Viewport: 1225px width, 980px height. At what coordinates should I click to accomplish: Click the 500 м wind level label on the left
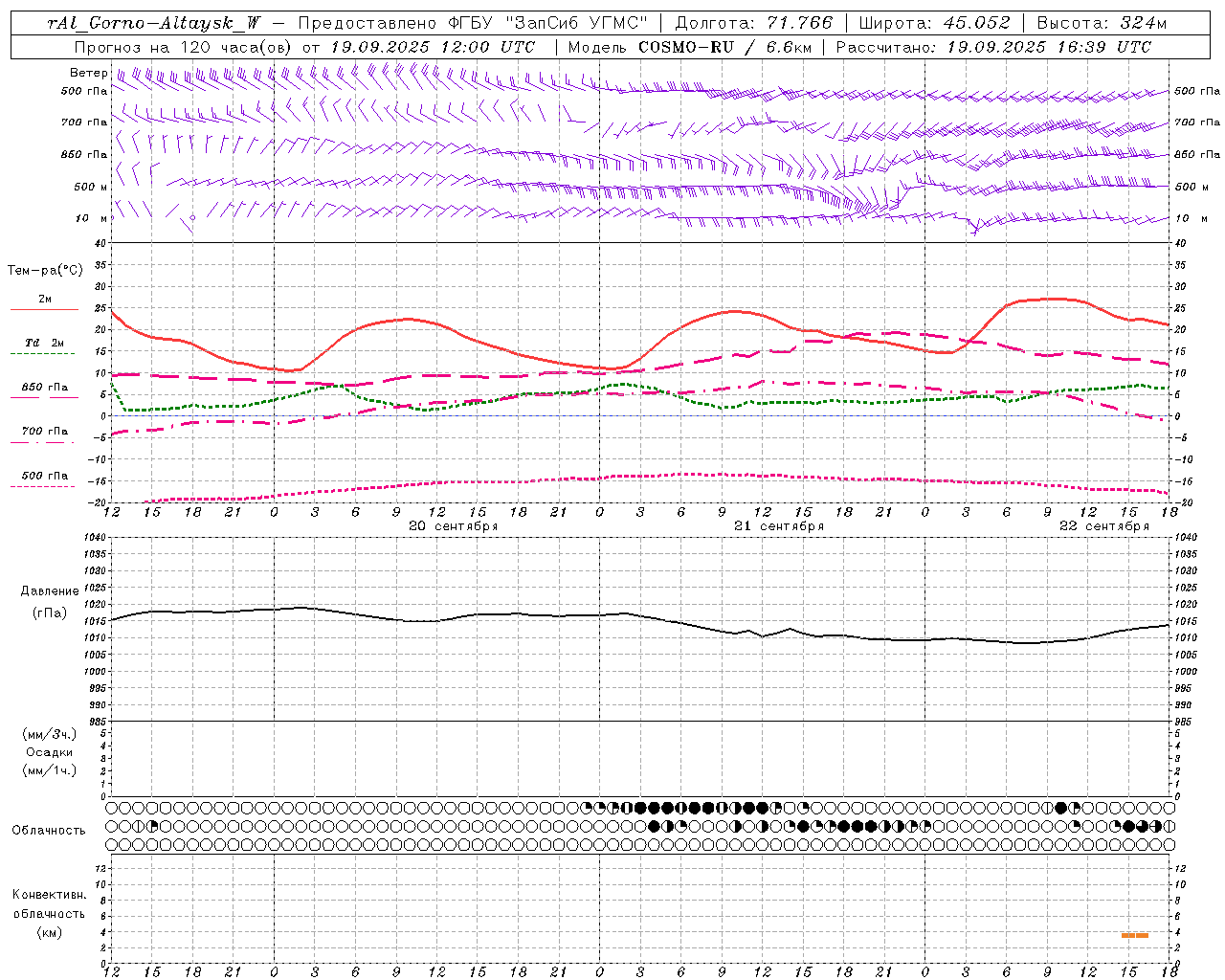(91, 187)
